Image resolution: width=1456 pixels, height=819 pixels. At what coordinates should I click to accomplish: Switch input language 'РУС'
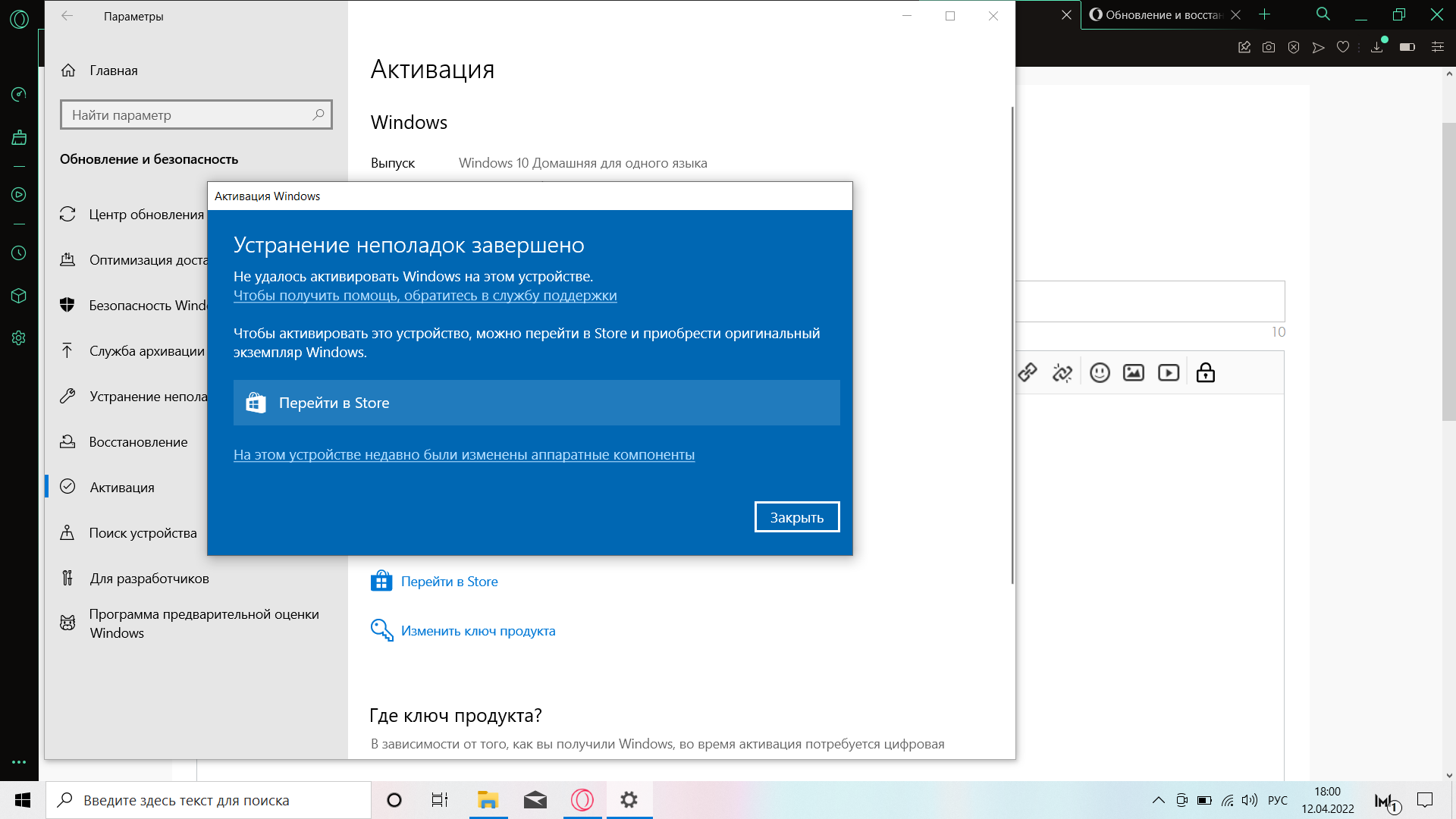point(1278,800)
